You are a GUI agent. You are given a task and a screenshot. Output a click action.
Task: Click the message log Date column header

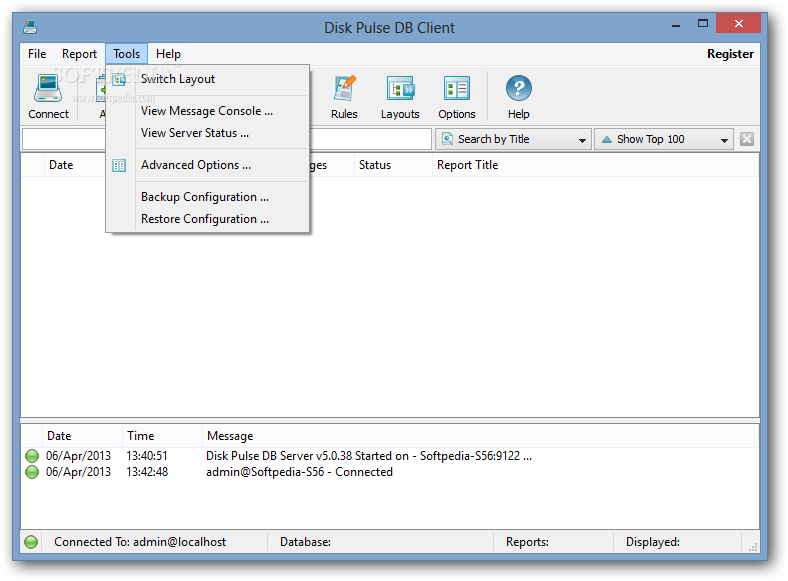[82, 436]
